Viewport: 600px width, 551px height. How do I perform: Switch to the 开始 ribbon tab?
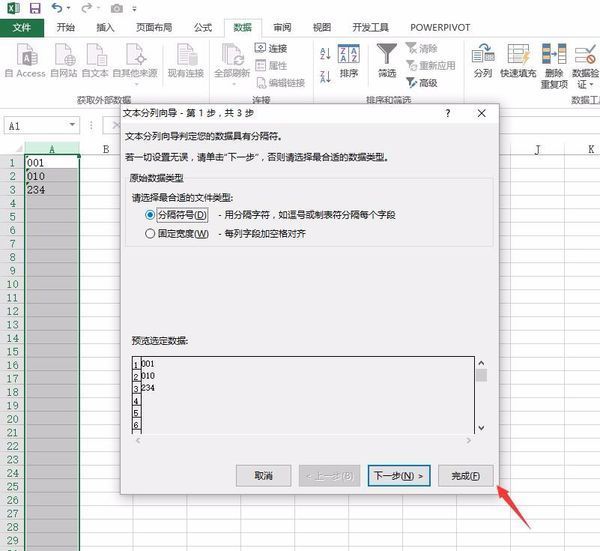click(x=65, y=28)
